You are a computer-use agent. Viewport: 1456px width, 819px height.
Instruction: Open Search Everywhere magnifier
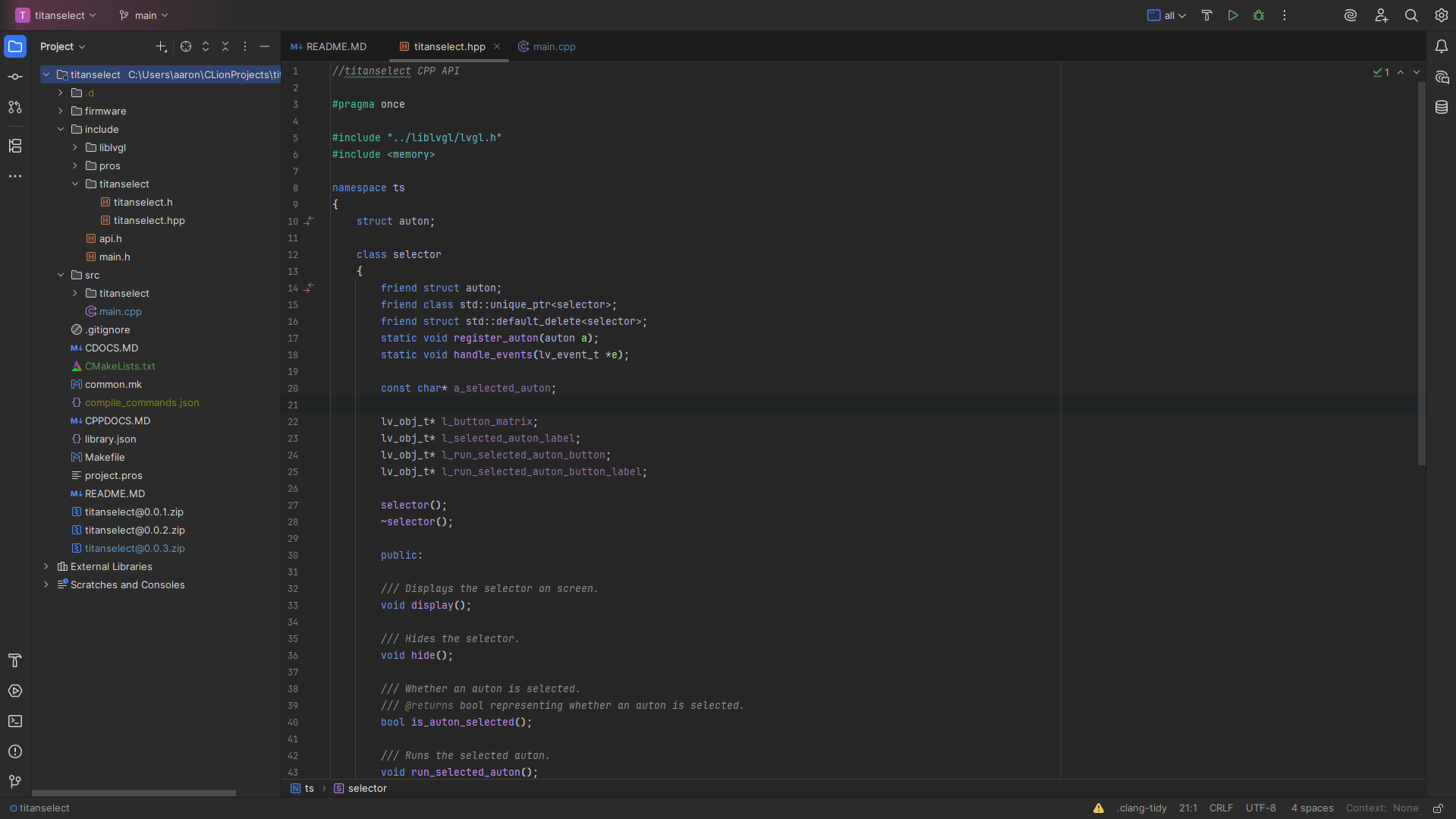1410,15
